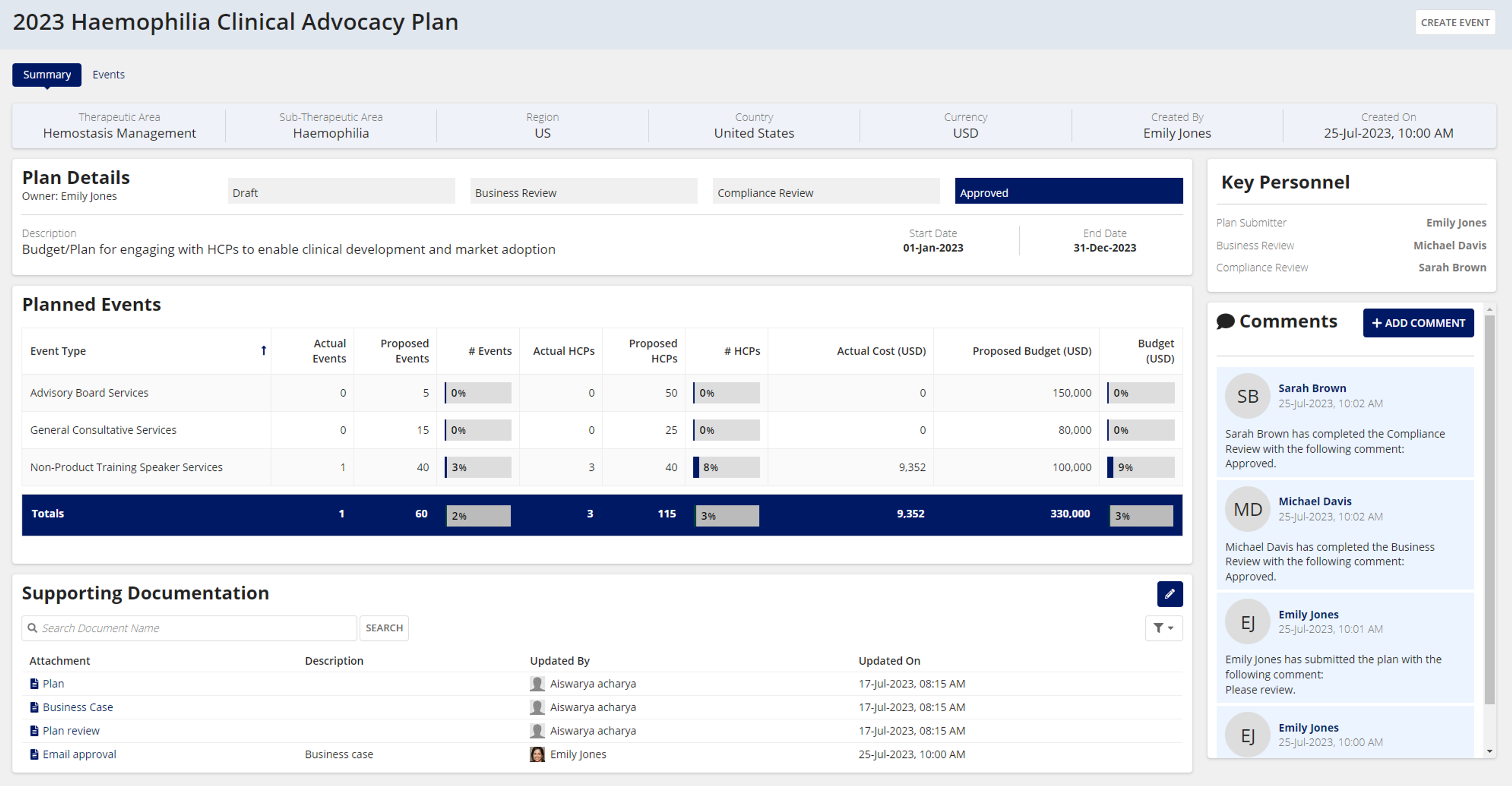Click Sarah Brown's SB avatar in comments
1512x786 pixels.
tap(1247, 396)
